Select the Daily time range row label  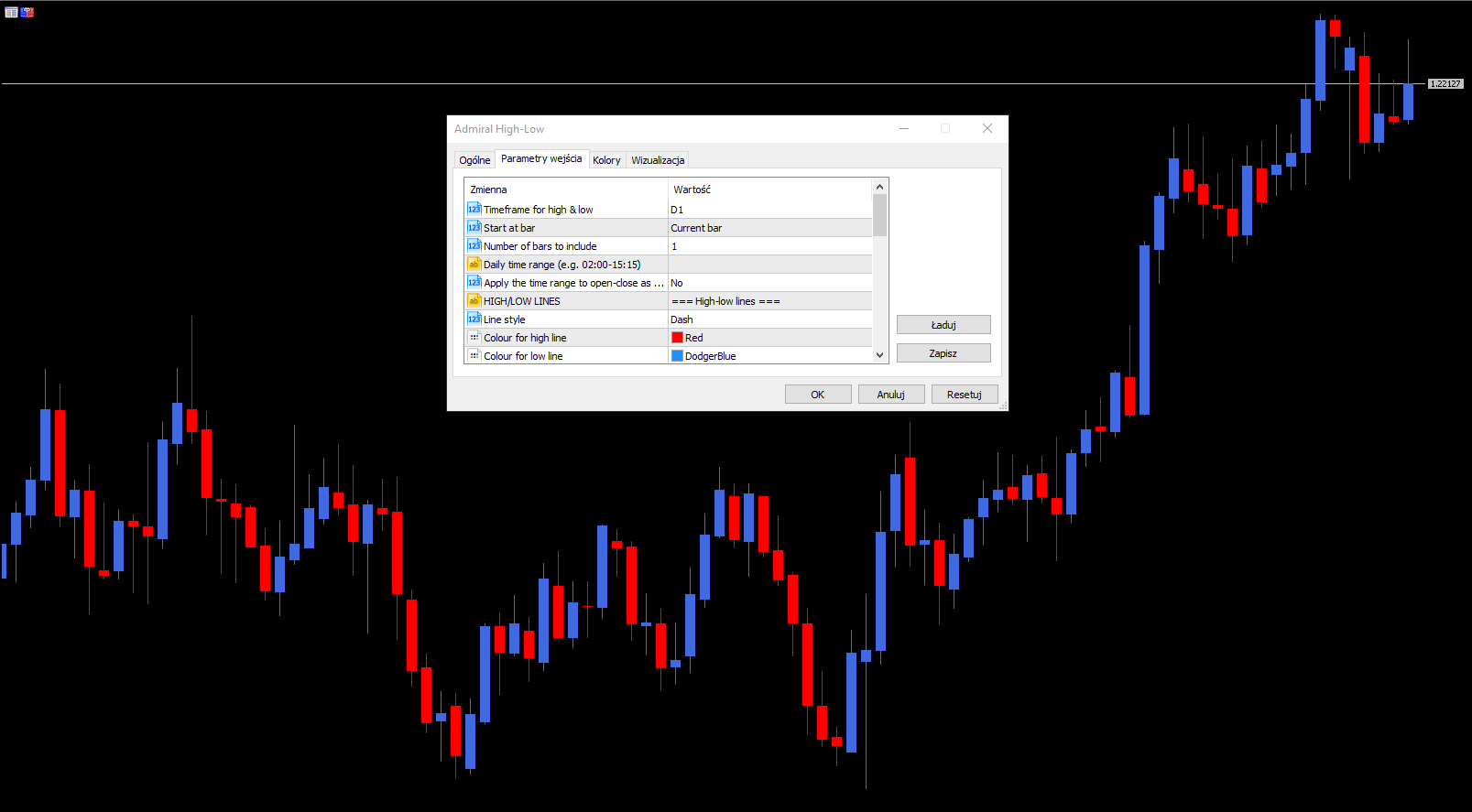[x=562, y=265]
